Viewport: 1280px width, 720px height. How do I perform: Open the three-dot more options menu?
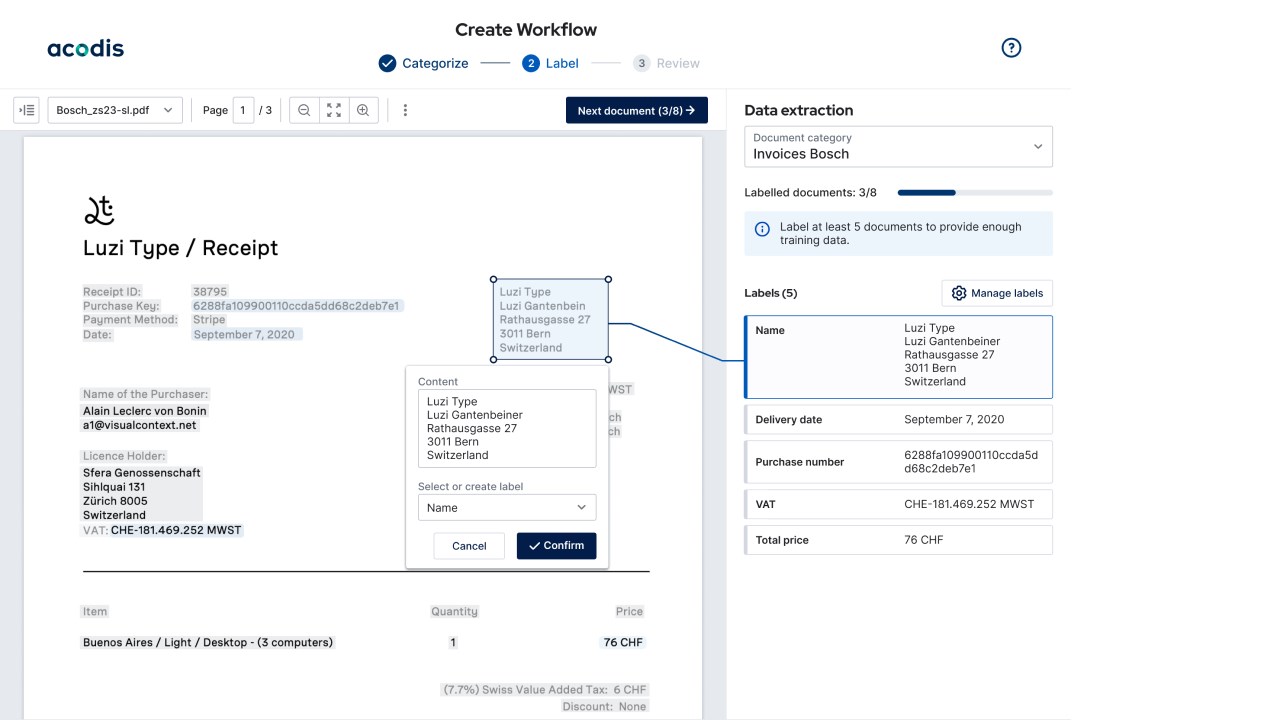point(405,110)
